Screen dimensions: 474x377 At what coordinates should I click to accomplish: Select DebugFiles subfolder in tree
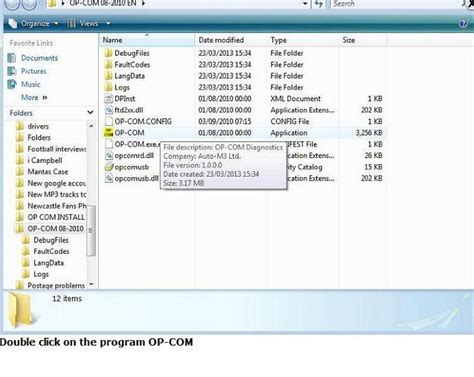pos(51,240)
